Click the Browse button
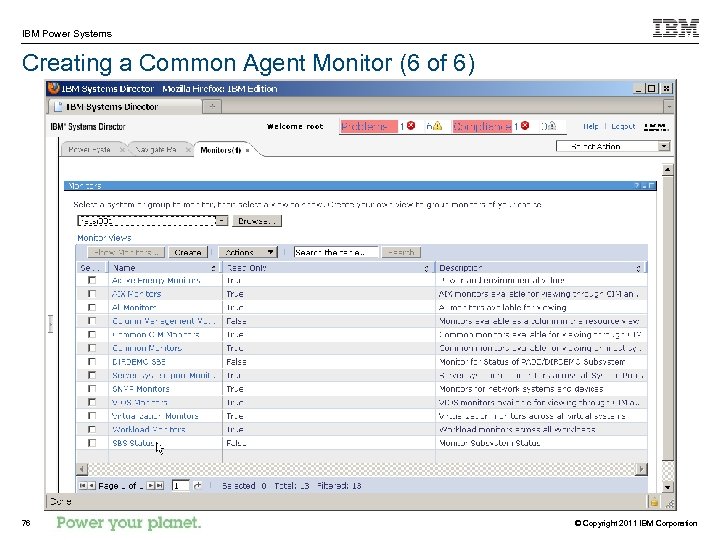The height and width of the screenshot is (540, 720). (257, 221)
